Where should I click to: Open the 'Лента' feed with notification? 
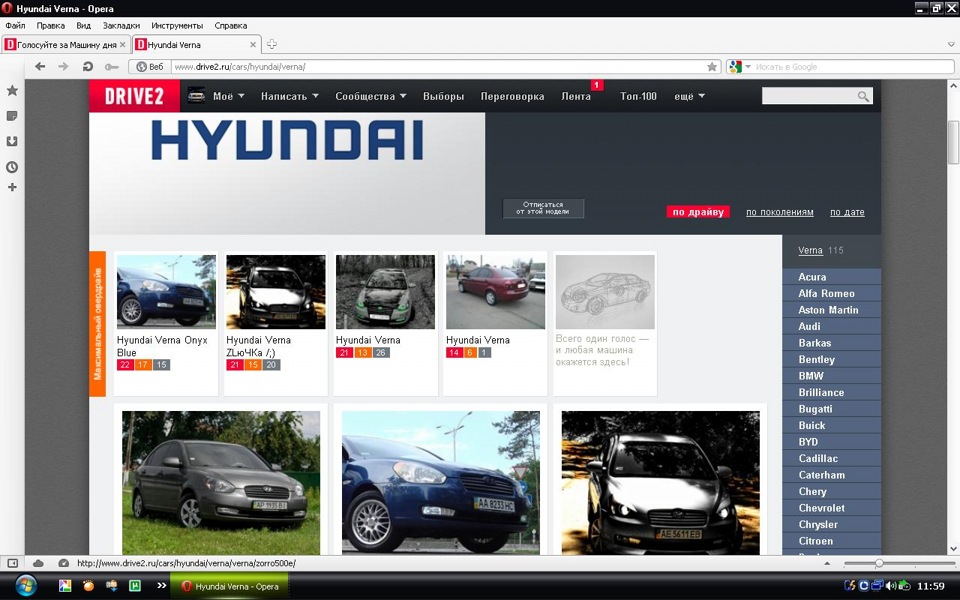click(x=577, y=96)
